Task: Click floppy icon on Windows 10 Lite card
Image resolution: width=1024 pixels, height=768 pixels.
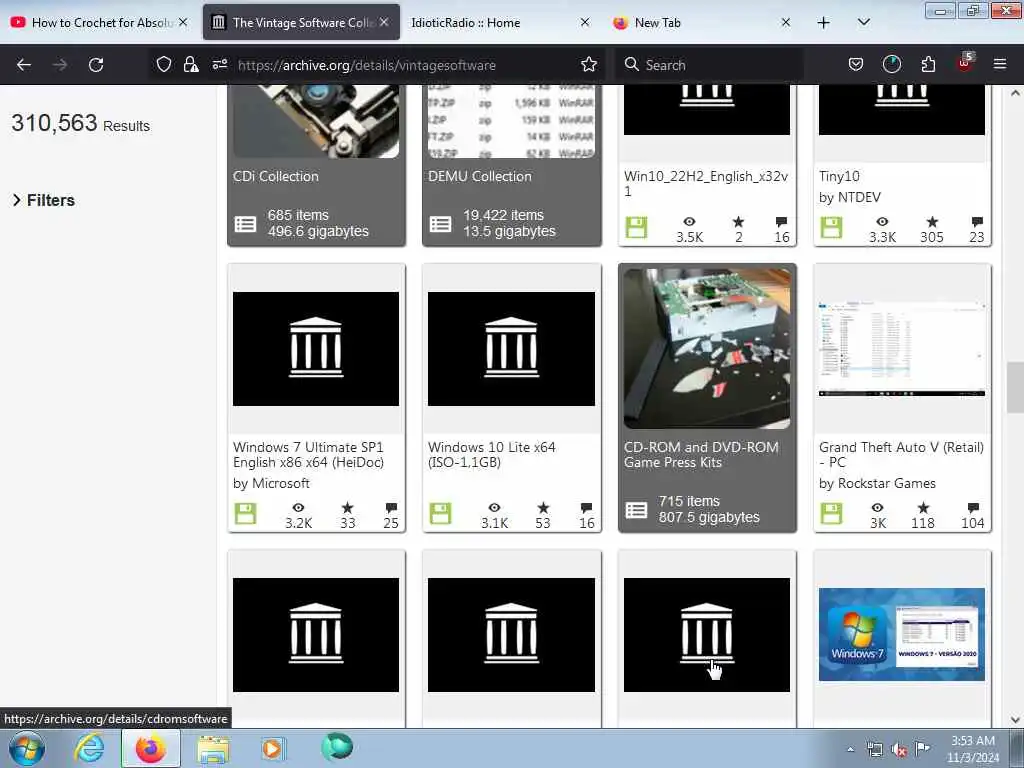Action: point(440,513)
